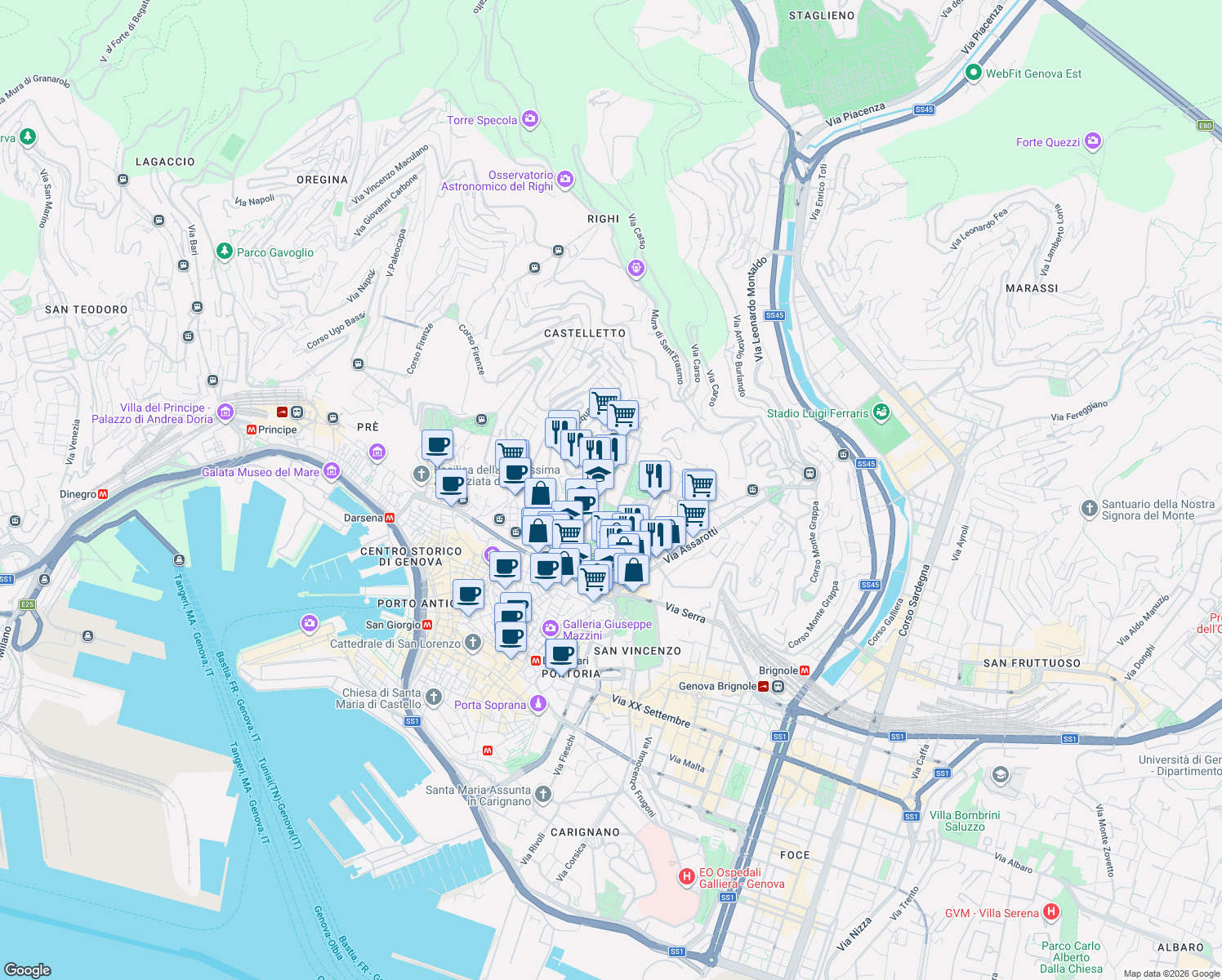Screen dimensions: 1222x980
Task: Select the Università di Genova graduation-cap icon
Action: click(x=1001, y=774)
